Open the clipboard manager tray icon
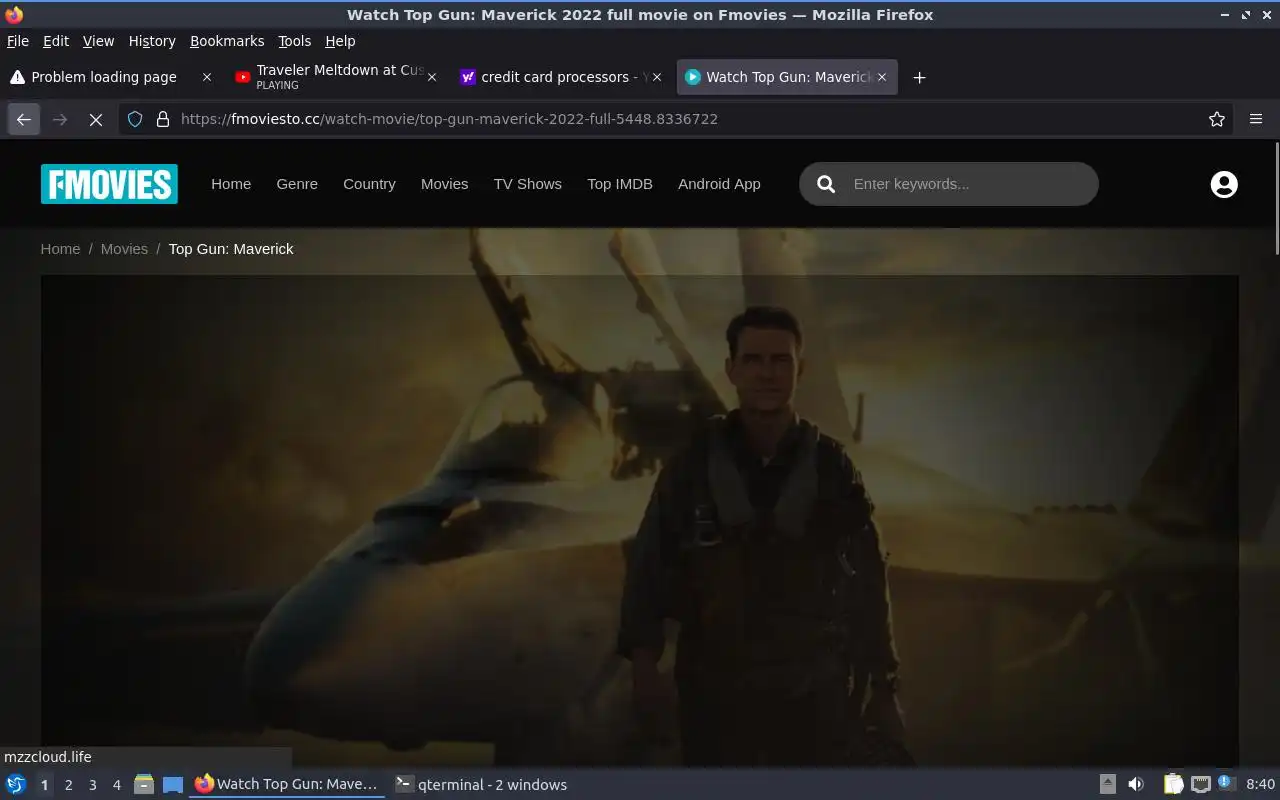This screenshot has height=800, width=1280. (x=1173, y=785)
